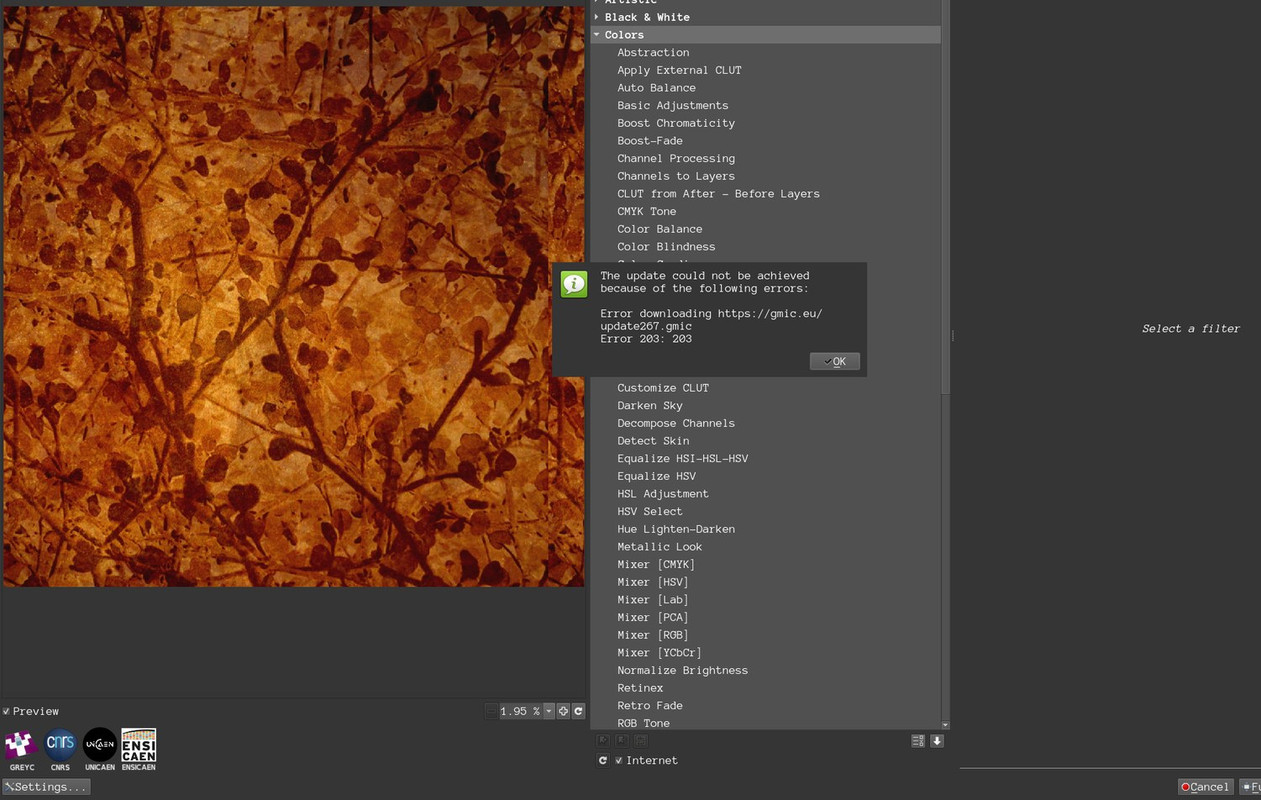
Task: Select Apply External CLUT filter
Action: point(679,70)
